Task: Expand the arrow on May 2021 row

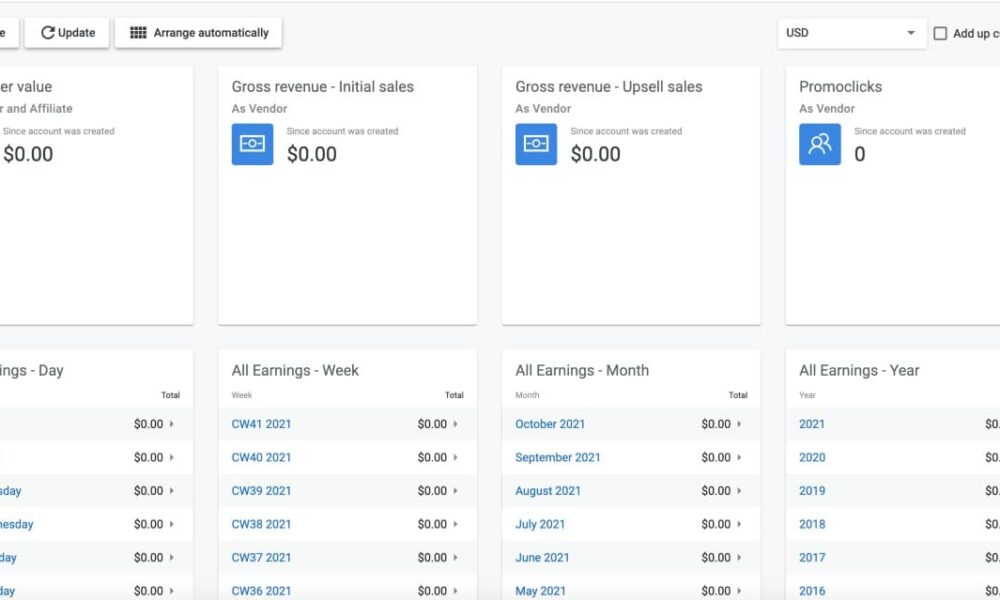Action: point(739,591)
